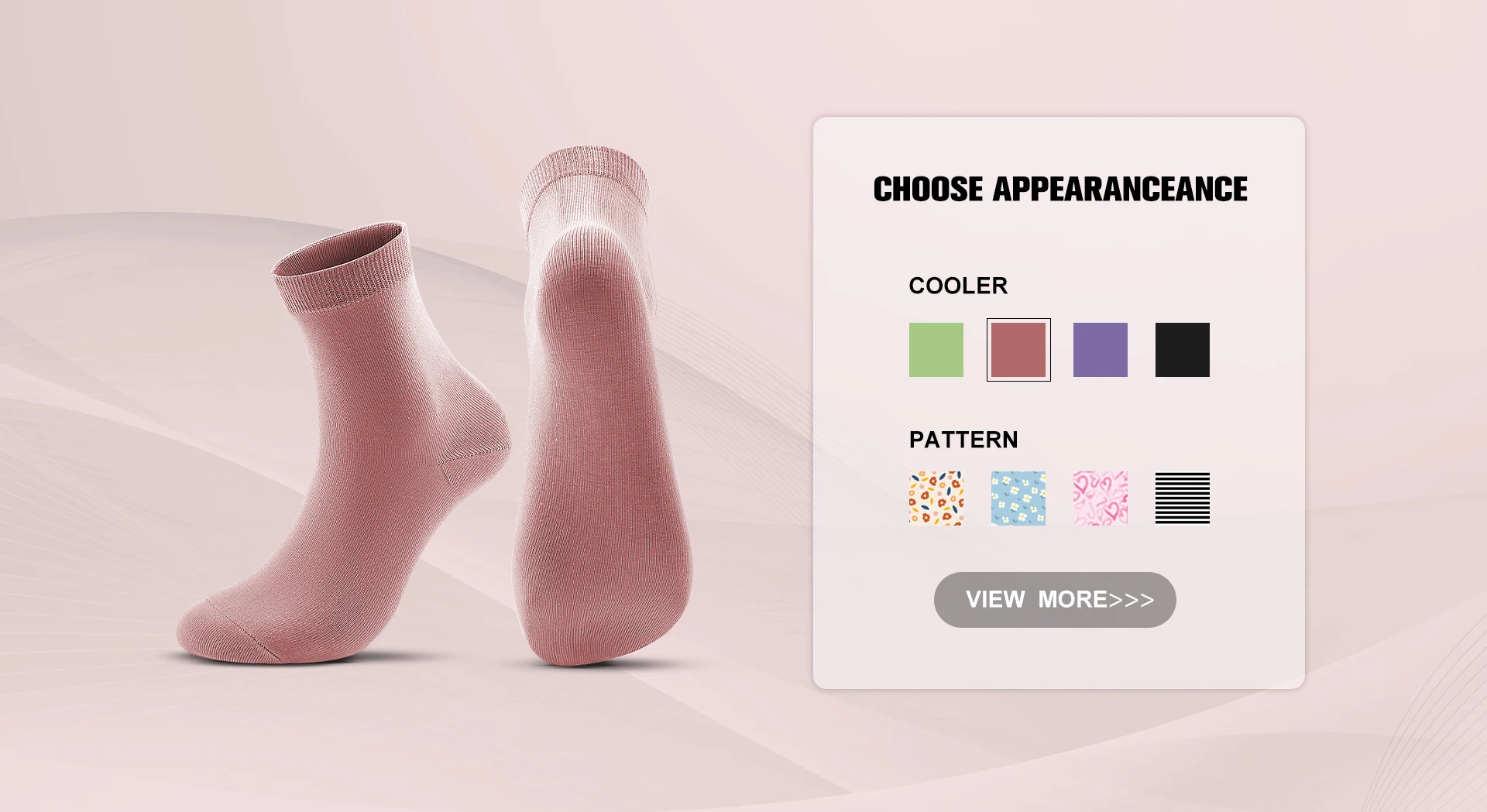Click the heel of the left sock
This screenshot has width=1487, height=812.
[480, 433]
